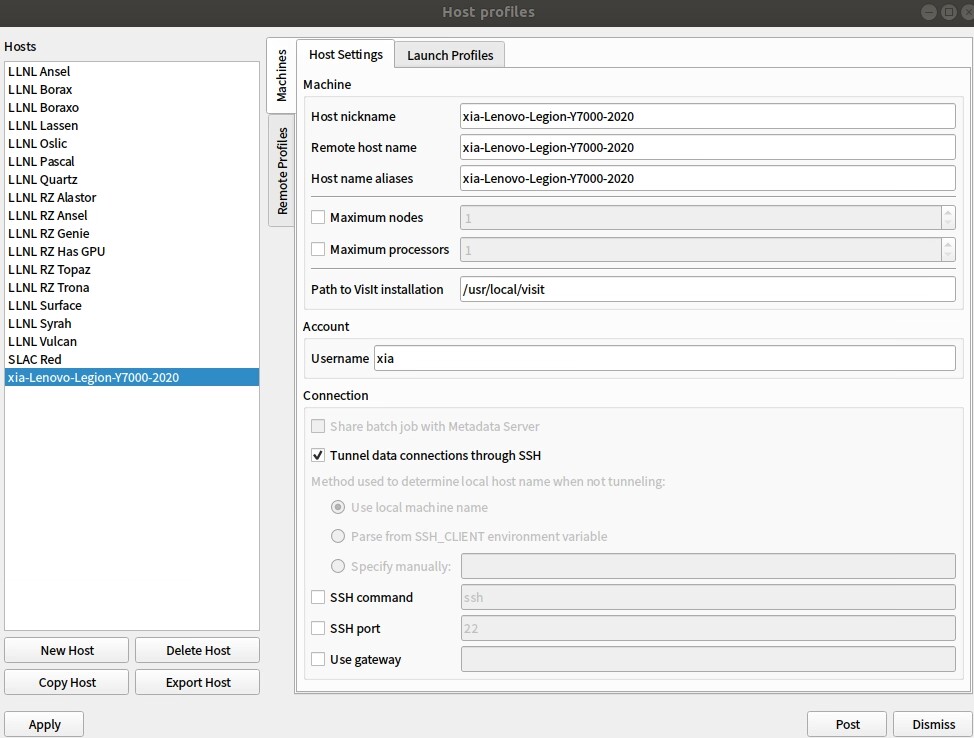The width and height of the screenshot is (974, 738).
Task: Enable the SSH port option
Action: (317, 628)
